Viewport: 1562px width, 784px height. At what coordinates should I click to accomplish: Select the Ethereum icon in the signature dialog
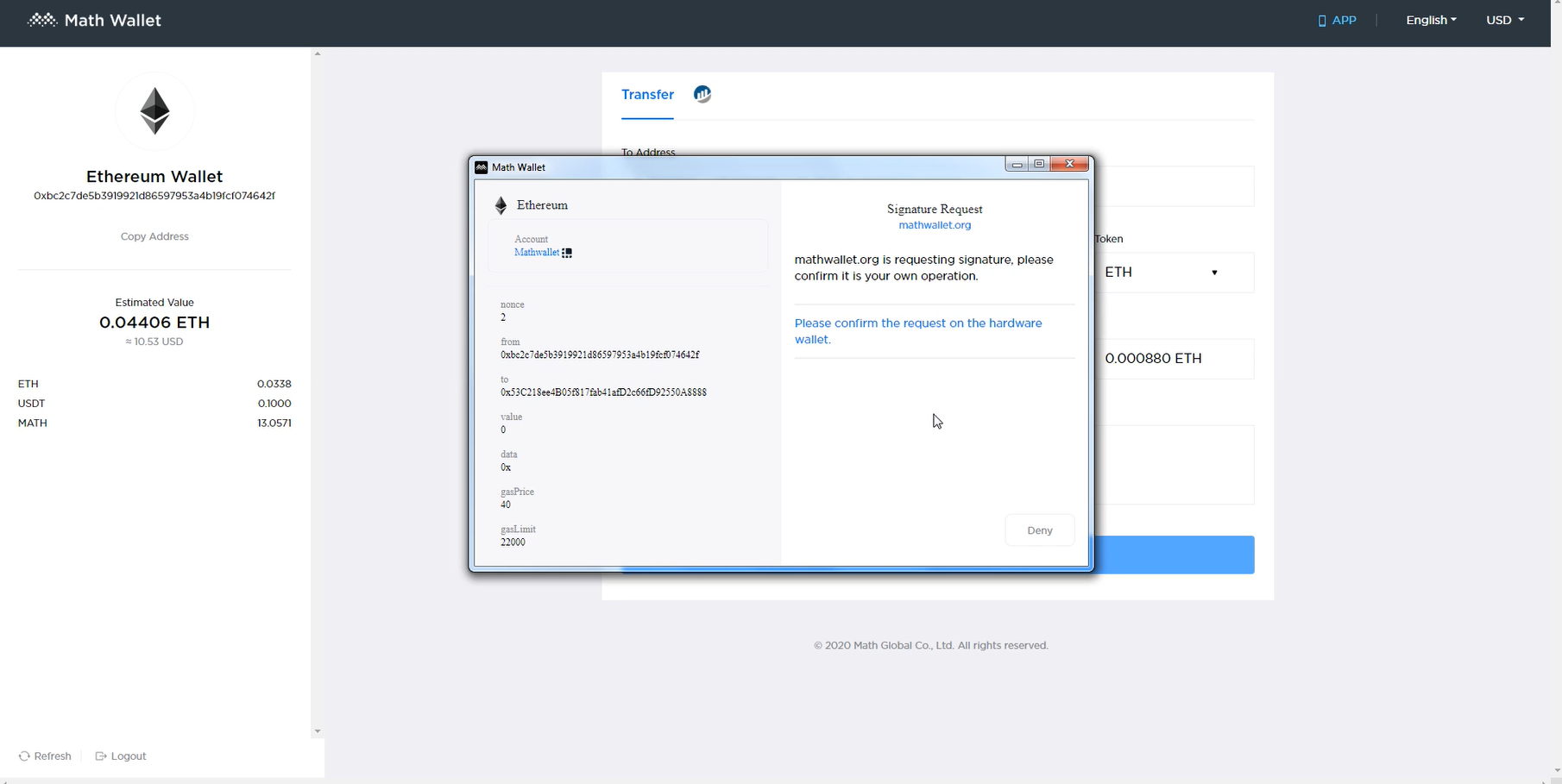click(501, 205)
